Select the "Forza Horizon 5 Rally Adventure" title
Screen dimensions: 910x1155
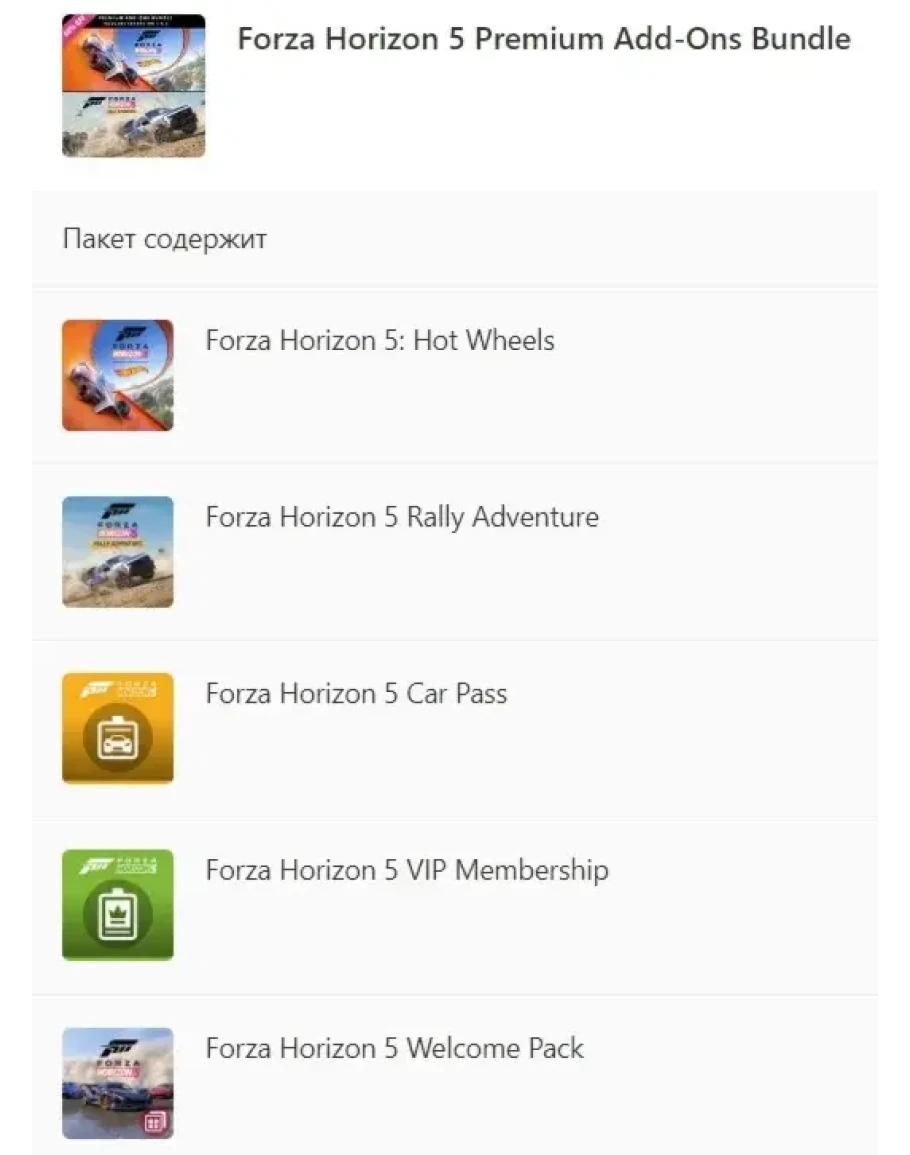402,517
